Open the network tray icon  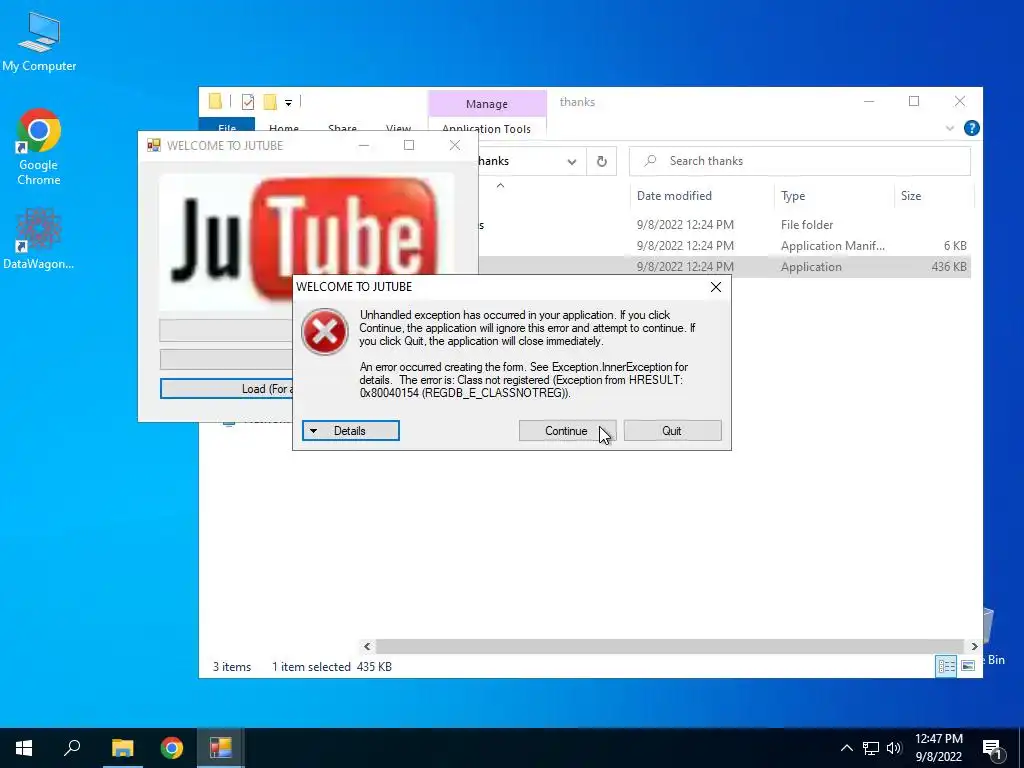coord(871,748)
